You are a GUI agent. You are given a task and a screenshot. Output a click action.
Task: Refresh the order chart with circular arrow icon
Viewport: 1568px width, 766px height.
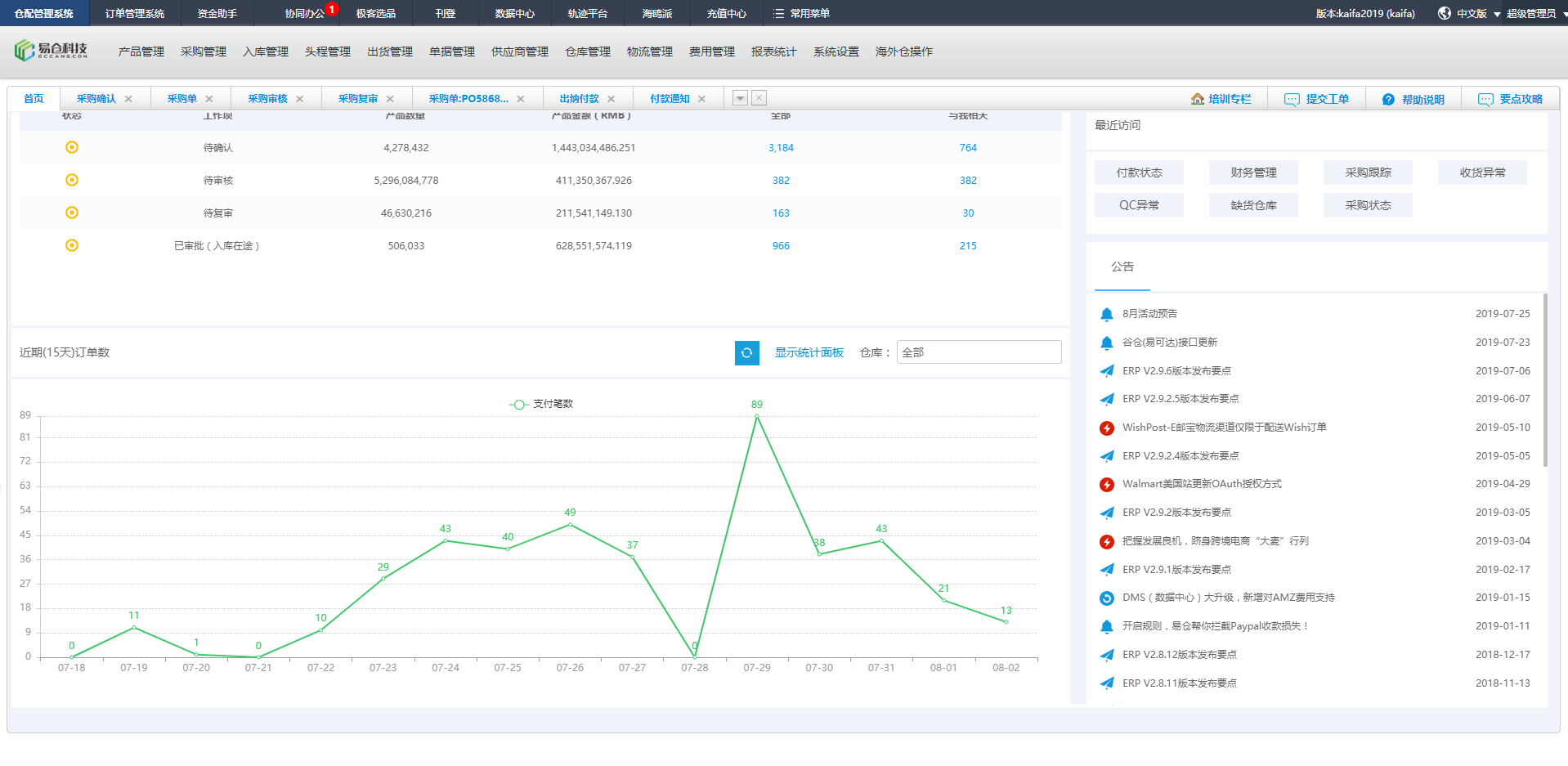(746, 352)
